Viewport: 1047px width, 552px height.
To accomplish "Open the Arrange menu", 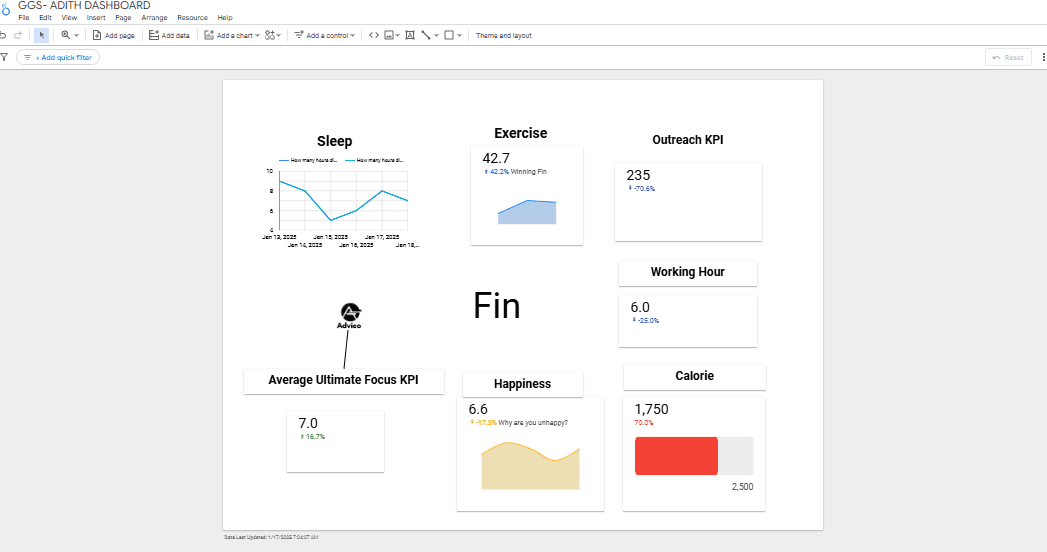I will point(154,18).
